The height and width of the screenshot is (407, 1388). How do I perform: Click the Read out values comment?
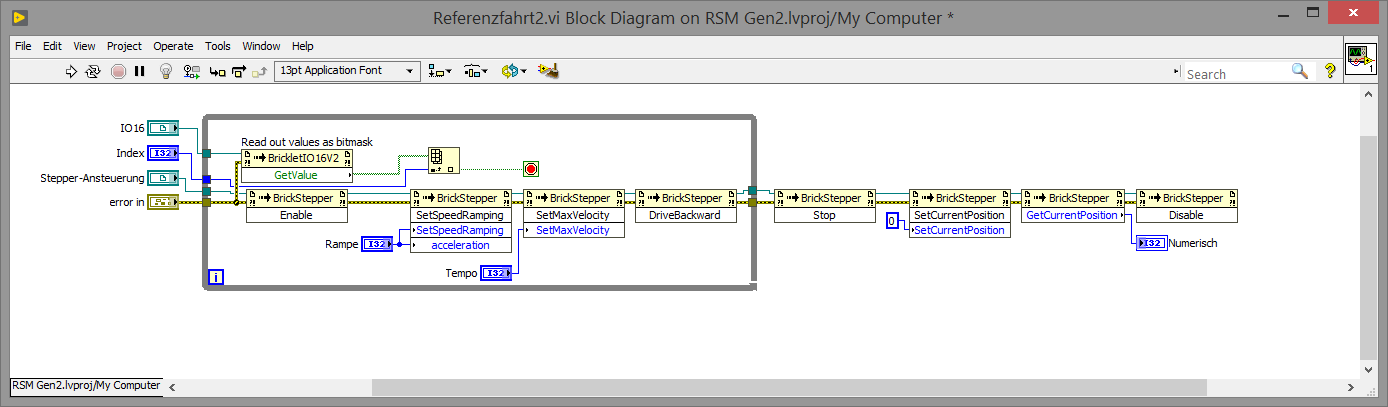click(307, 142)
